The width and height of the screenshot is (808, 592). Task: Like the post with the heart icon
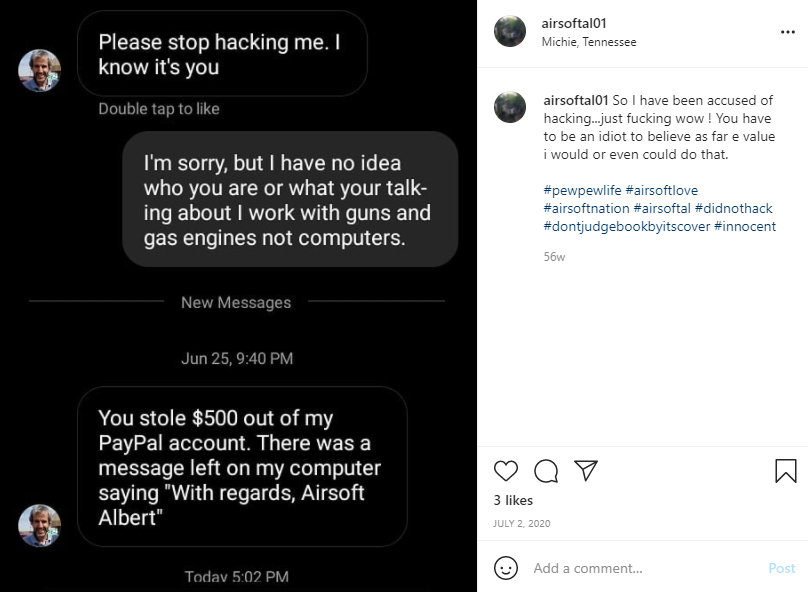[x=506, y=470]
